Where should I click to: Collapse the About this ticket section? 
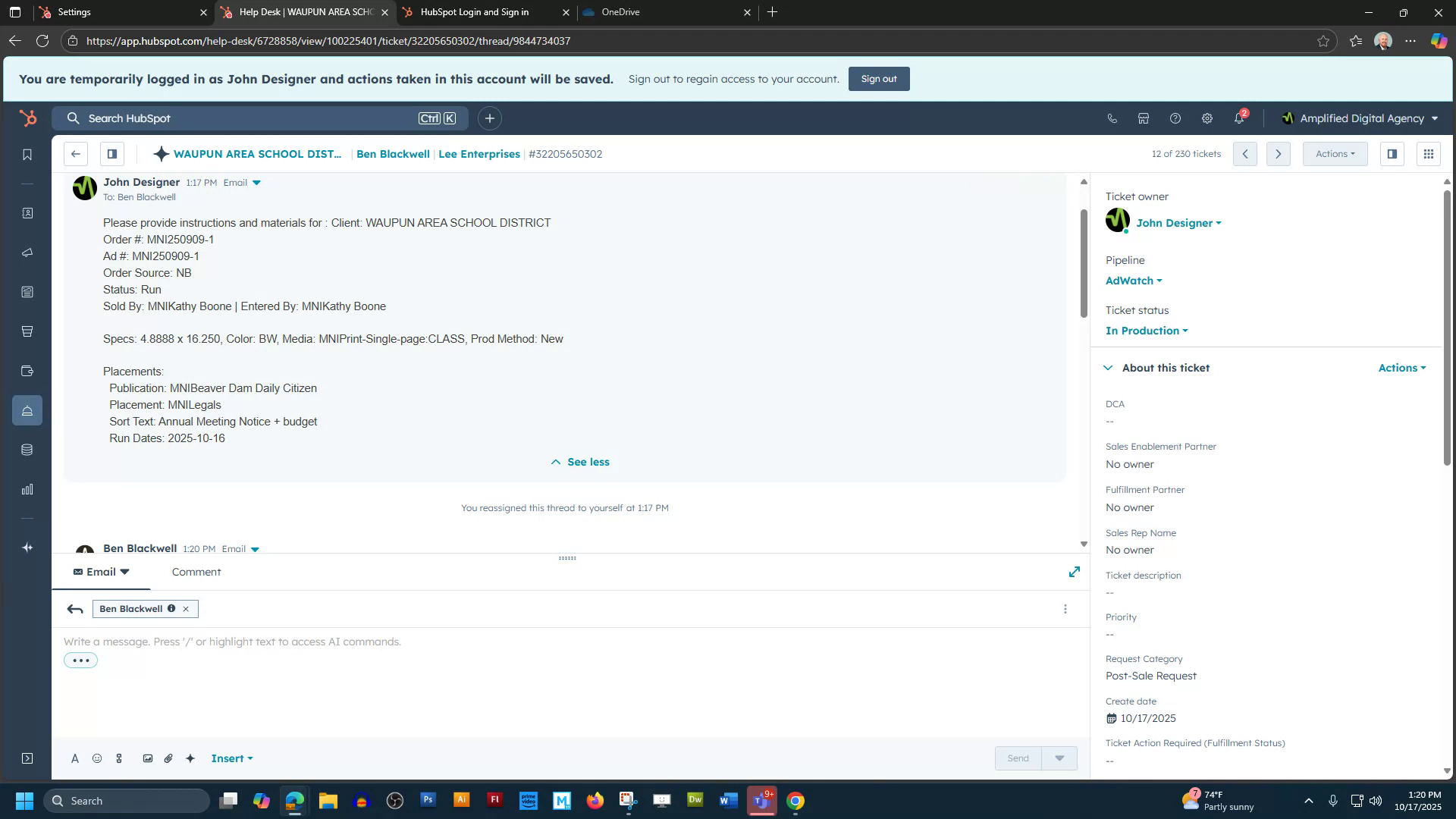pos(1108,368)
